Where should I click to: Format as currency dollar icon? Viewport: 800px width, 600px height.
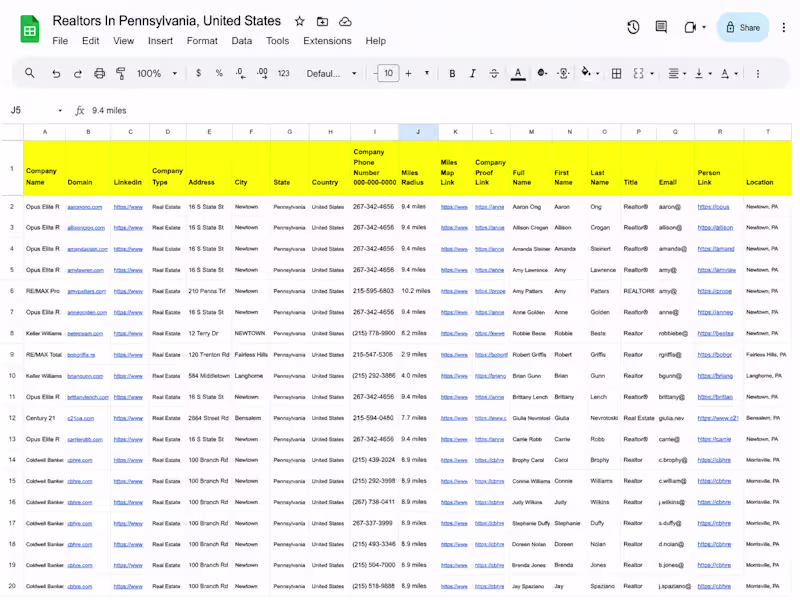[x=198, y=73]
